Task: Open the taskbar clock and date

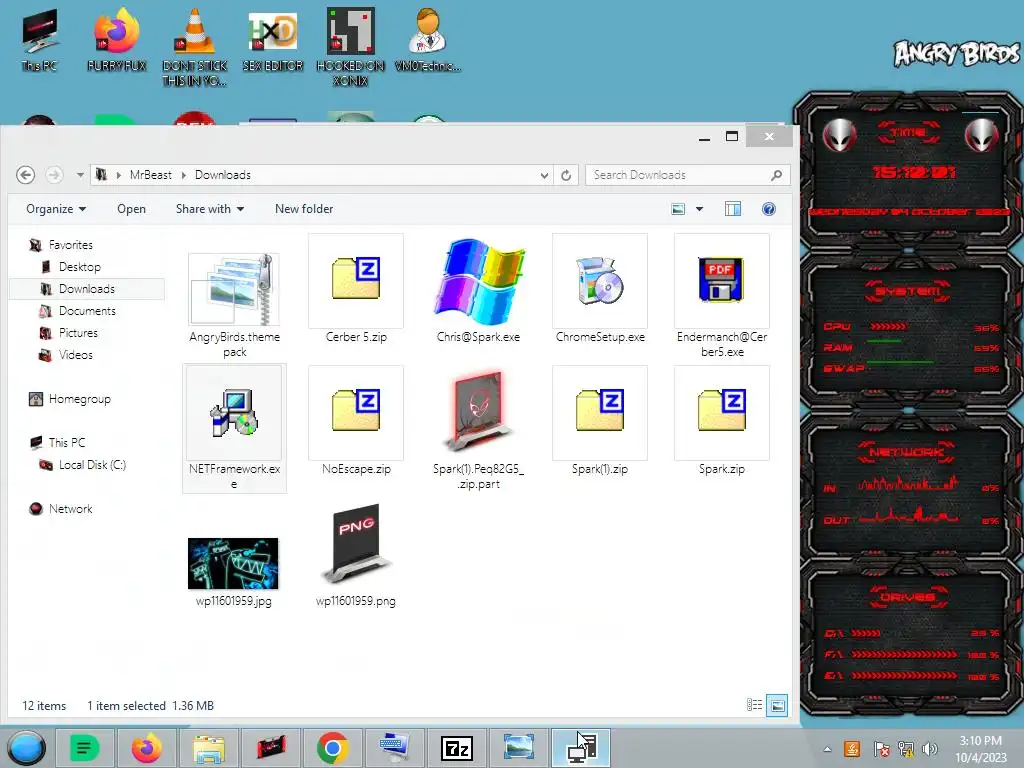Action: coord(981,749)
